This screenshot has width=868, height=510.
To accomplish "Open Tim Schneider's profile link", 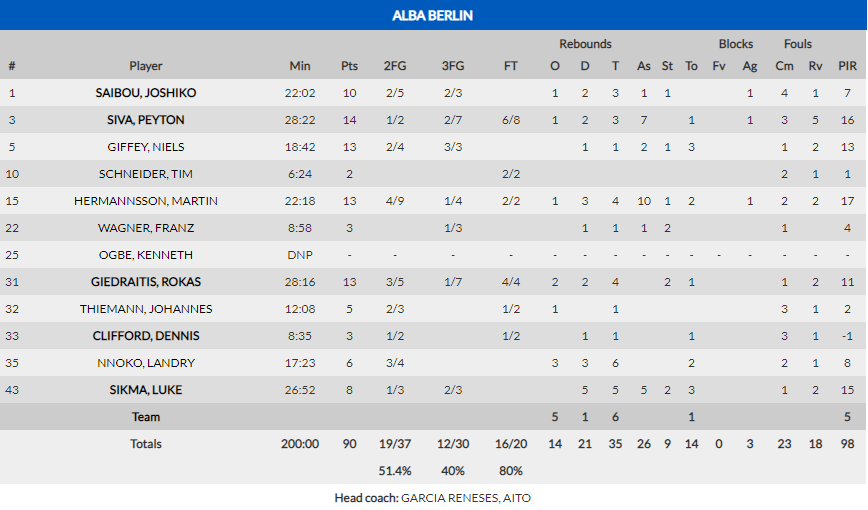I will coord(146,174).
